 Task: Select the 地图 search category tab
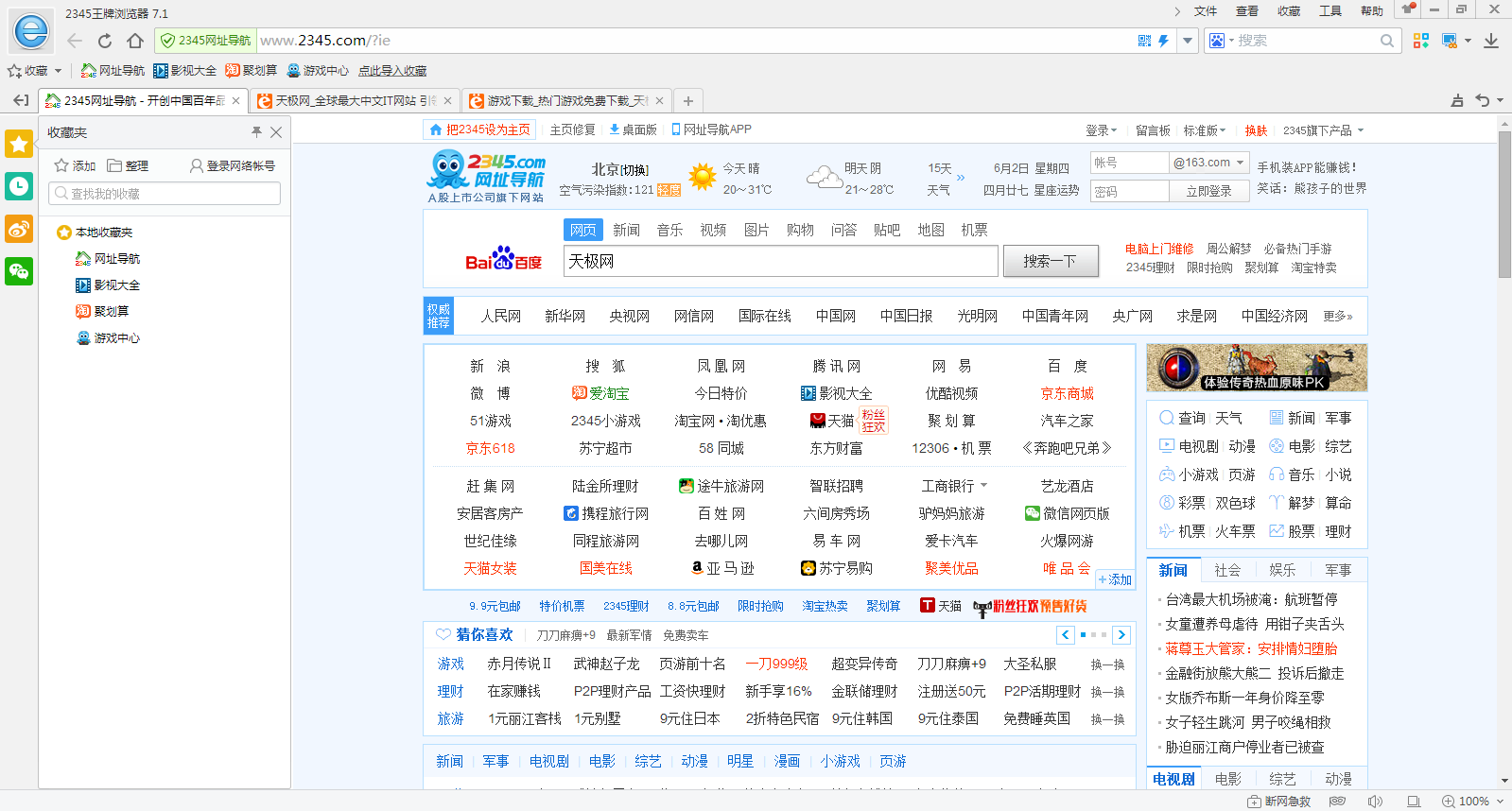pyautogui.click(x=930, y=230)
